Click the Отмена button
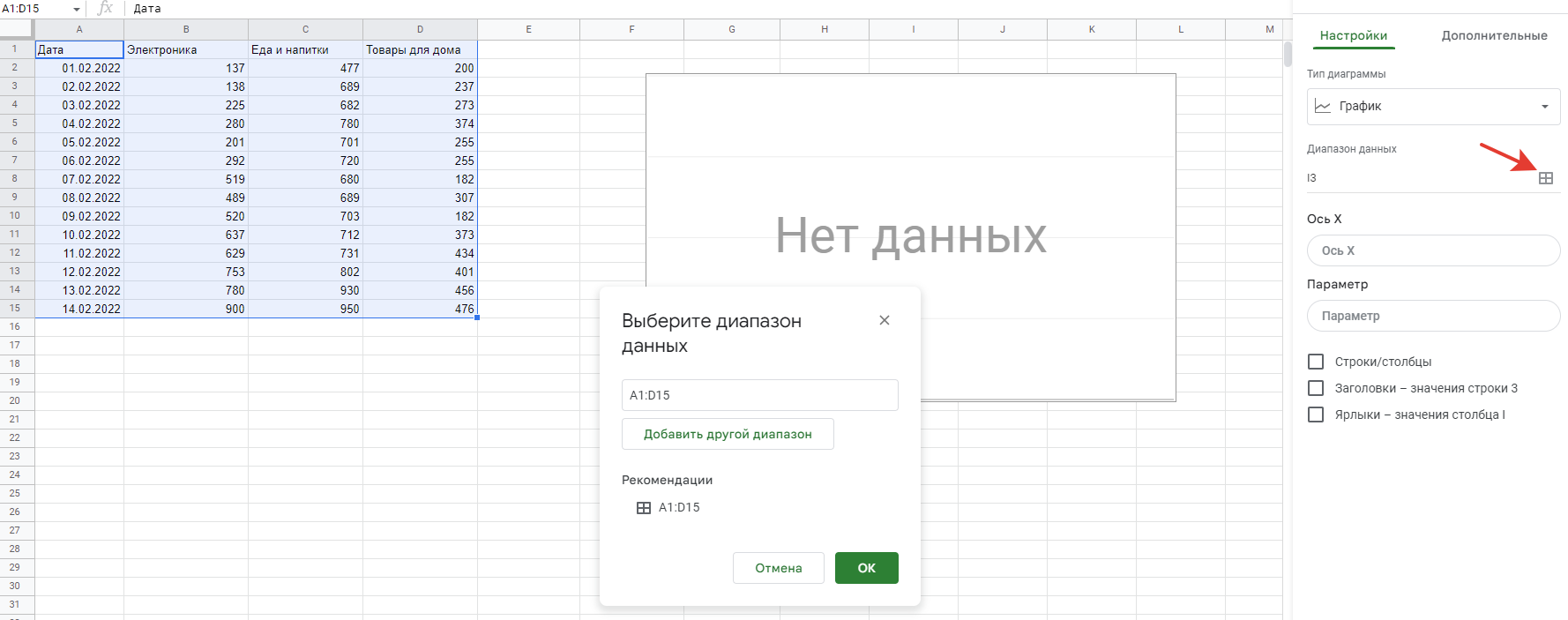Image resolution: width=1568 pixels, height=620 pixels. click(x=778, y=568)
